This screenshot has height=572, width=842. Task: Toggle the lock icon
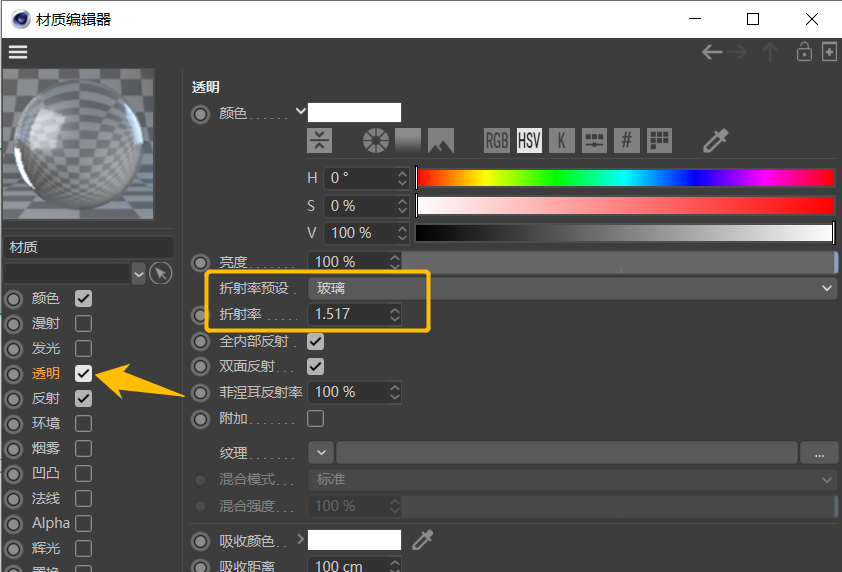[x=804, y=52]
